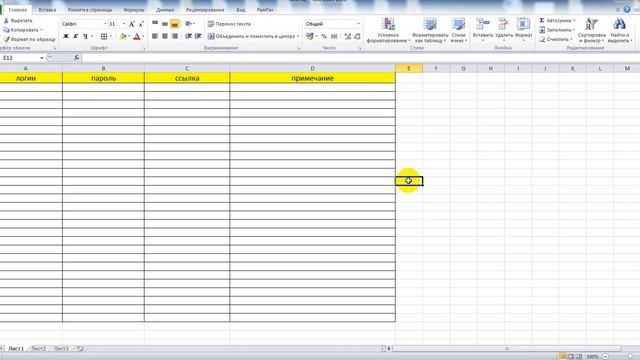Image resolution: width=640 pixels, height=360 pixels.
Task: Toggle underline Ч formatting
Action: 85,36
